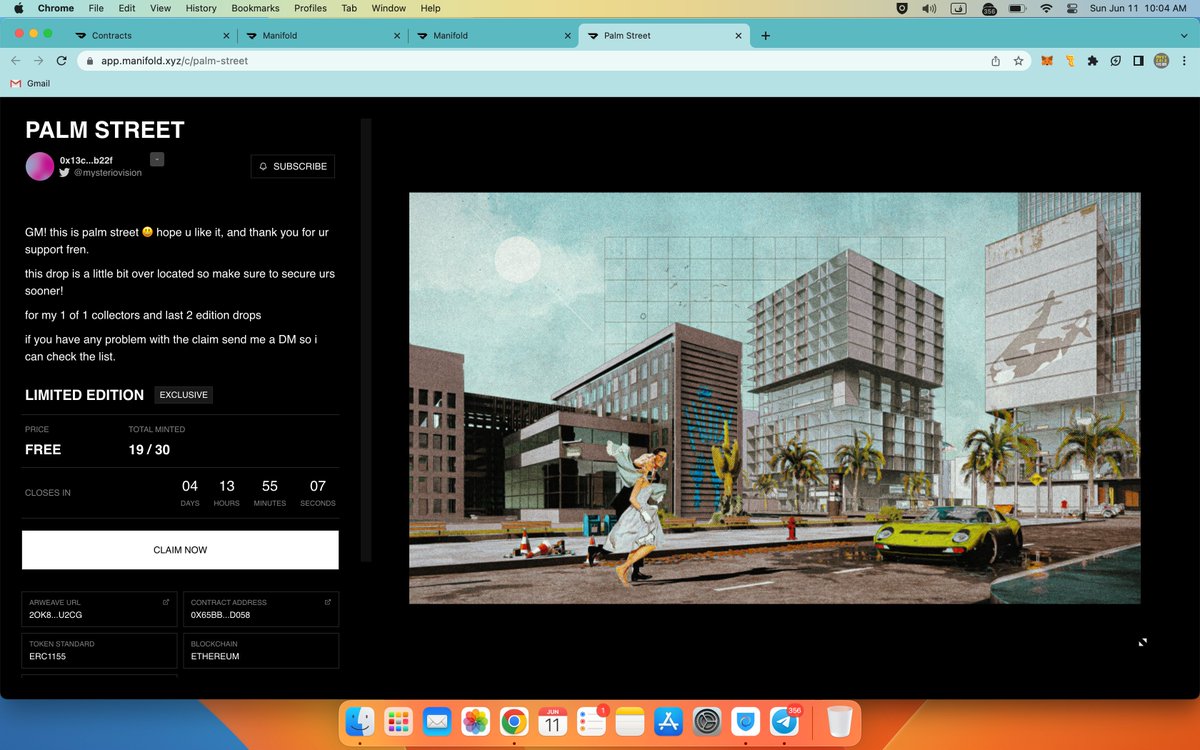1200x750 pixels.
Task: Open Arweave URL external link icon
Action: [166, 602]
